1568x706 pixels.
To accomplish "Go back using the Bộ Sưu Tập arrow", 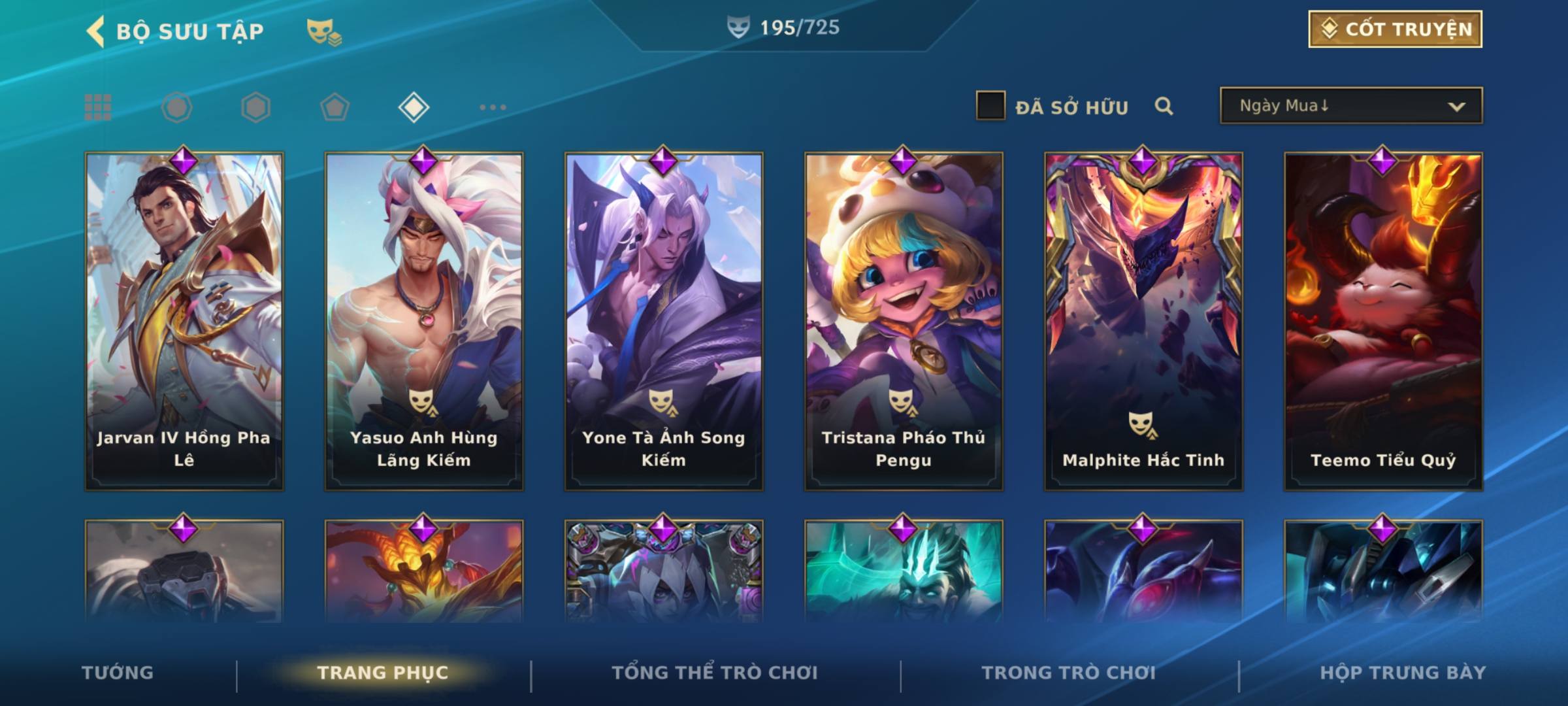I will (95, 31).
